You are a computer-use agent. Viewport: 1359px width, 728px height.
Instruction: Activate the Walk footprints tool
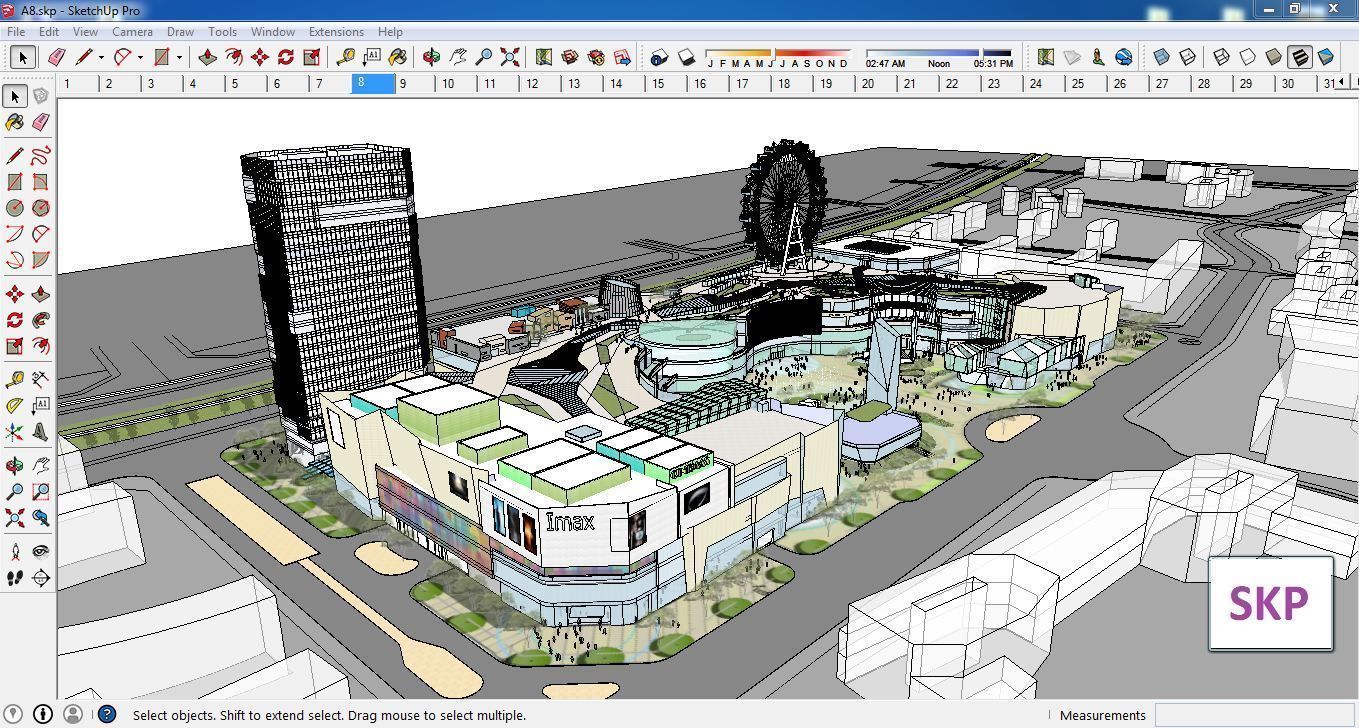(14, 577)
